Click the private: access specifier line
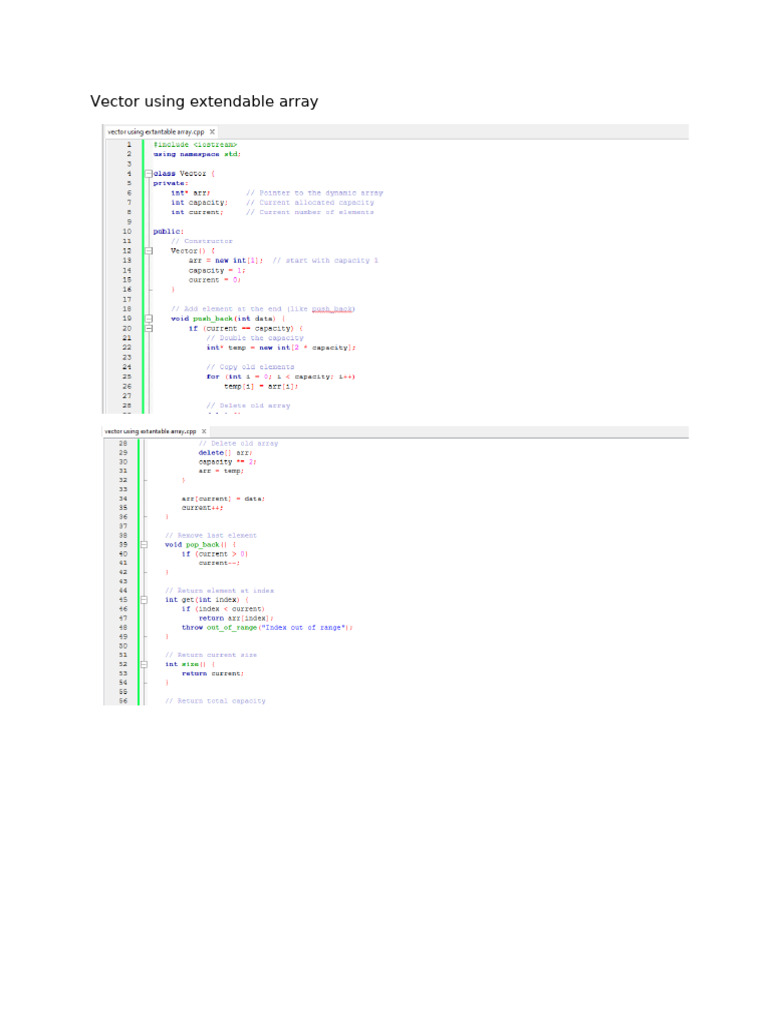This screenshot has height=1024, width=768. pos(171,184)
